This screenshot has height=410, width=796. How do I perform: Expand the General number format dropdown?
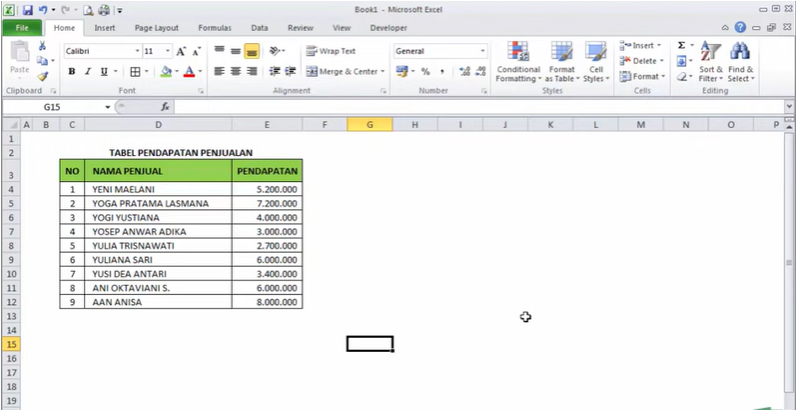click(482, 51)
